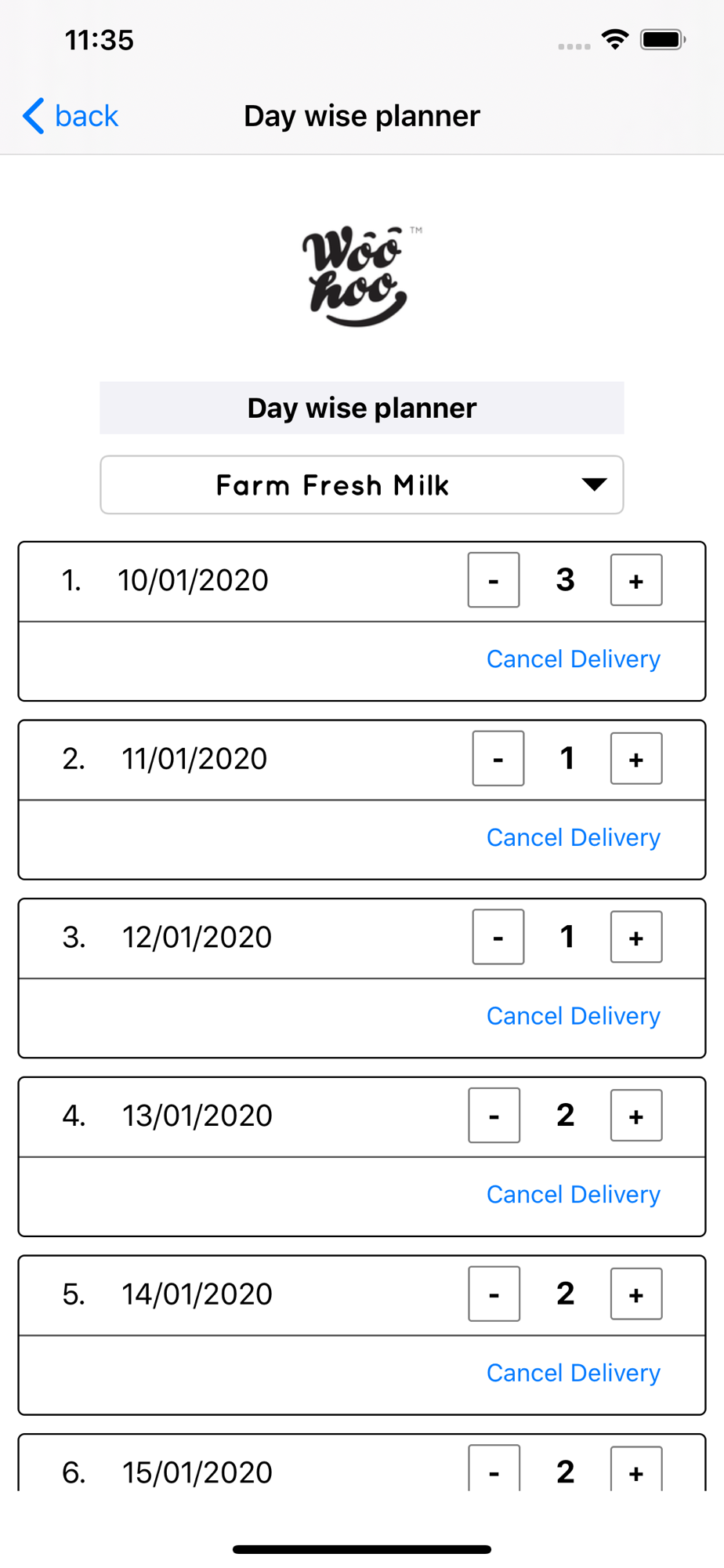Add one unit on 12/01/2020
Viewport: 724px width, 1568px height.
[635, 938]
